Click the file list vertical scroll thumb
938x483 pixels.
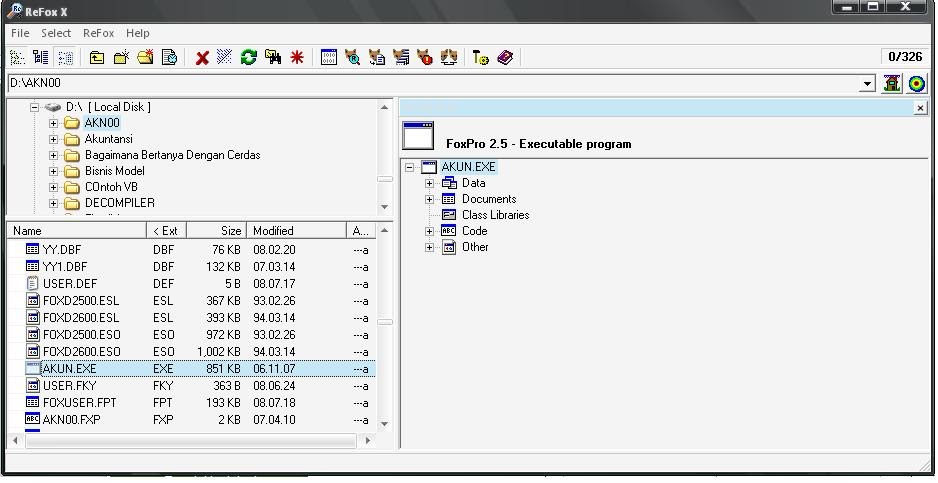pos(385,323)
